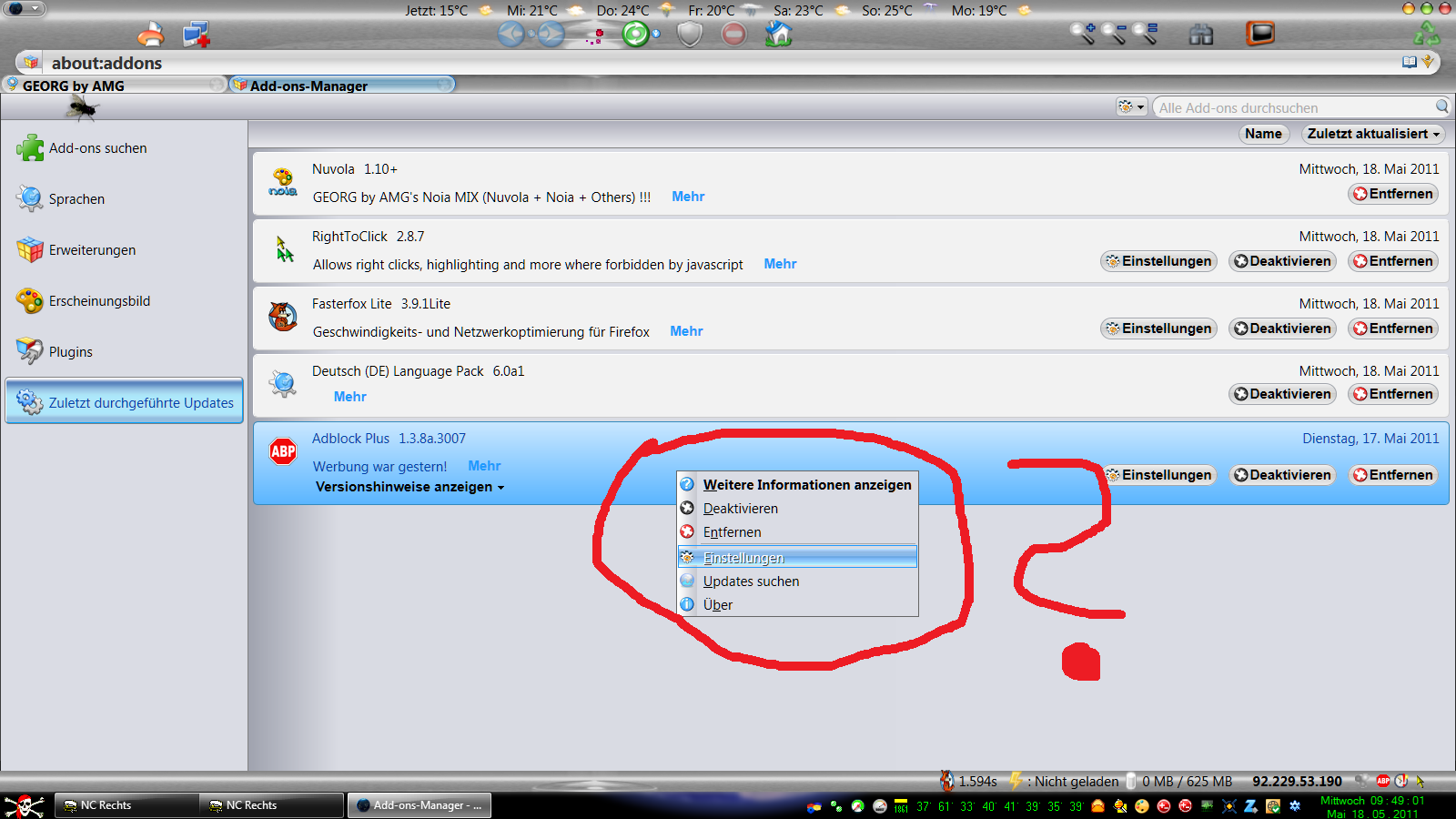Choose Einstellungen in the context menu
This screenshot has height=819, width=1456.
click(797, 557)
